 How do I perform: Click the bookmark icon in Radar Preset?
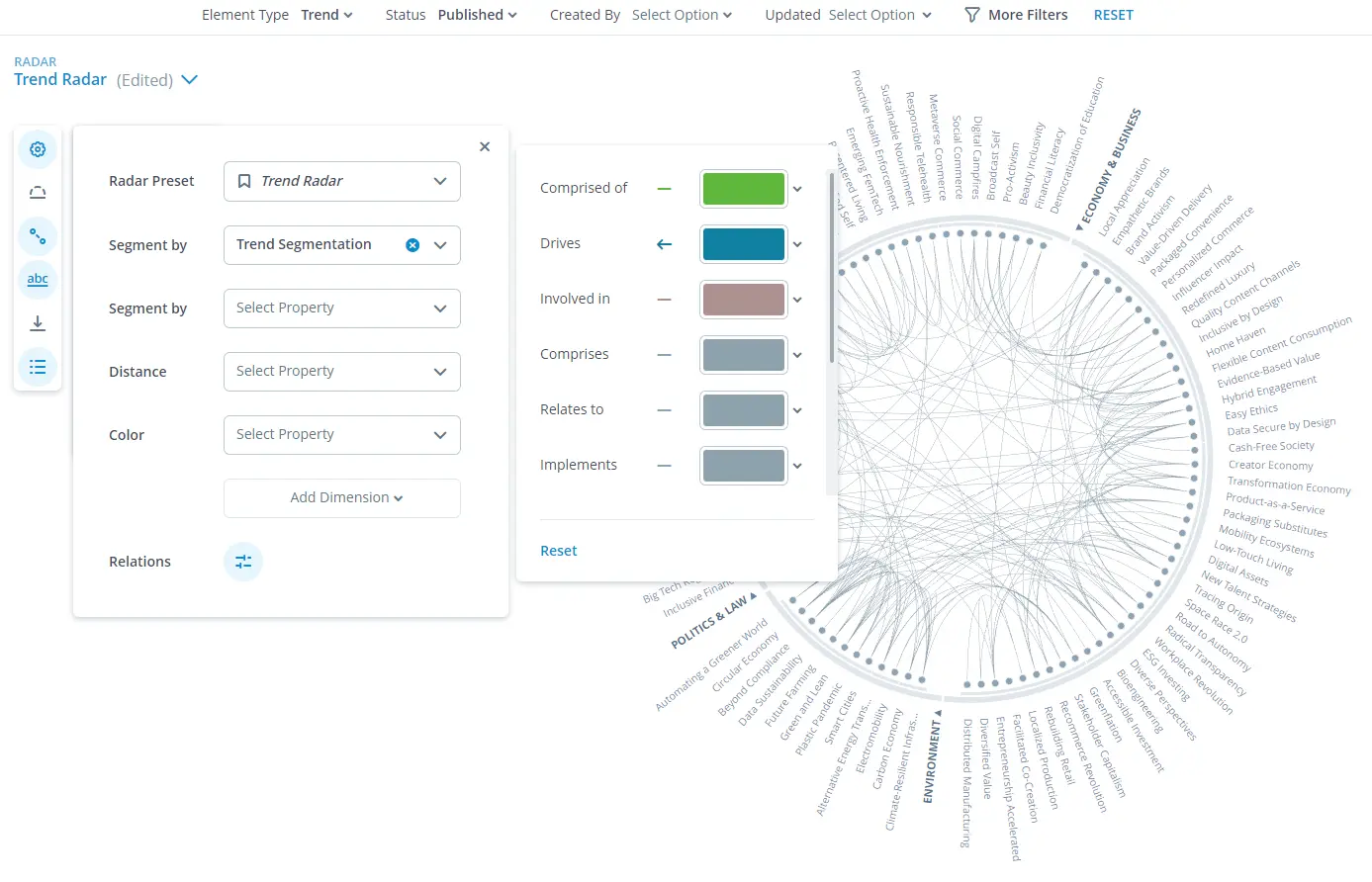(244, 181)
